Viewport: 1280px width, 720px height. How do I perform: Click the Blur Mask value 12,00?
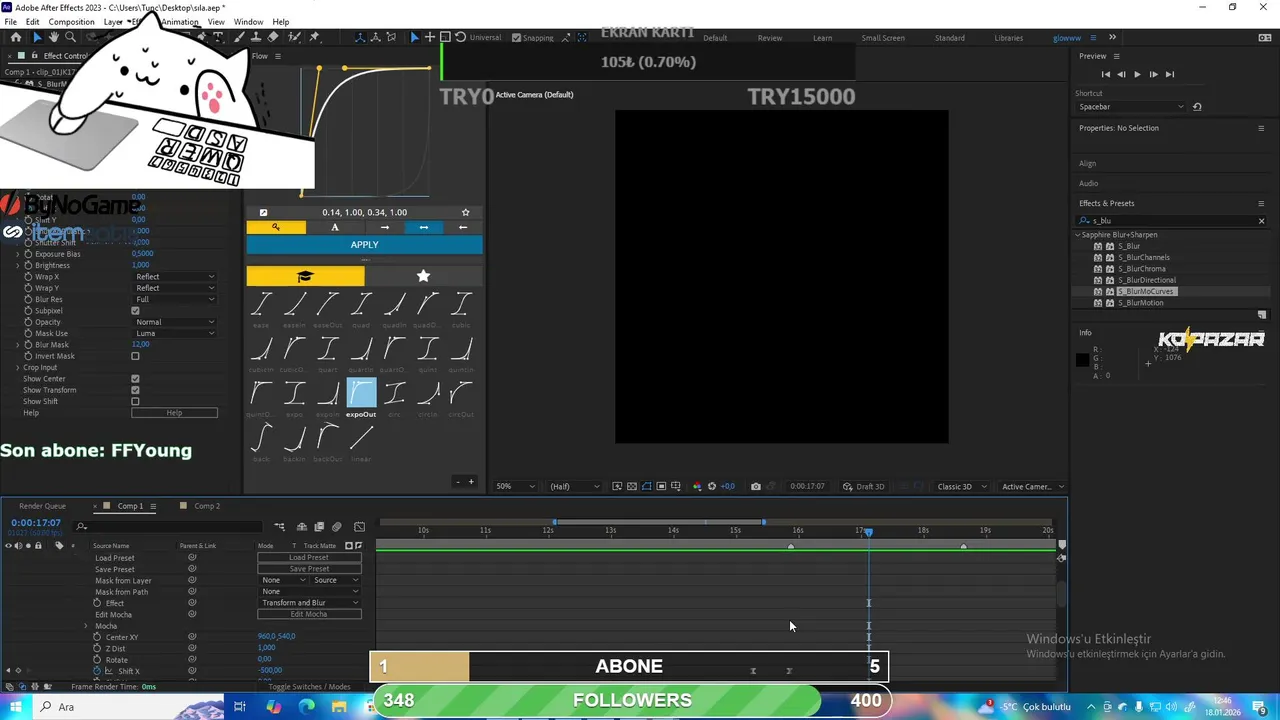coord(140,345)
